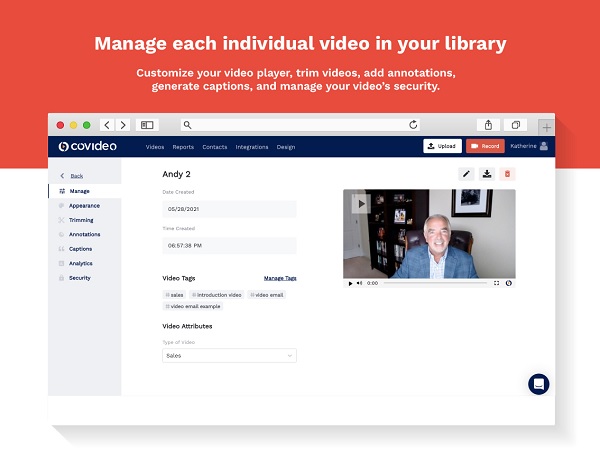Screen dimensions: 600x451
Task: Open the Captions sidebar section
Action: 80,248
